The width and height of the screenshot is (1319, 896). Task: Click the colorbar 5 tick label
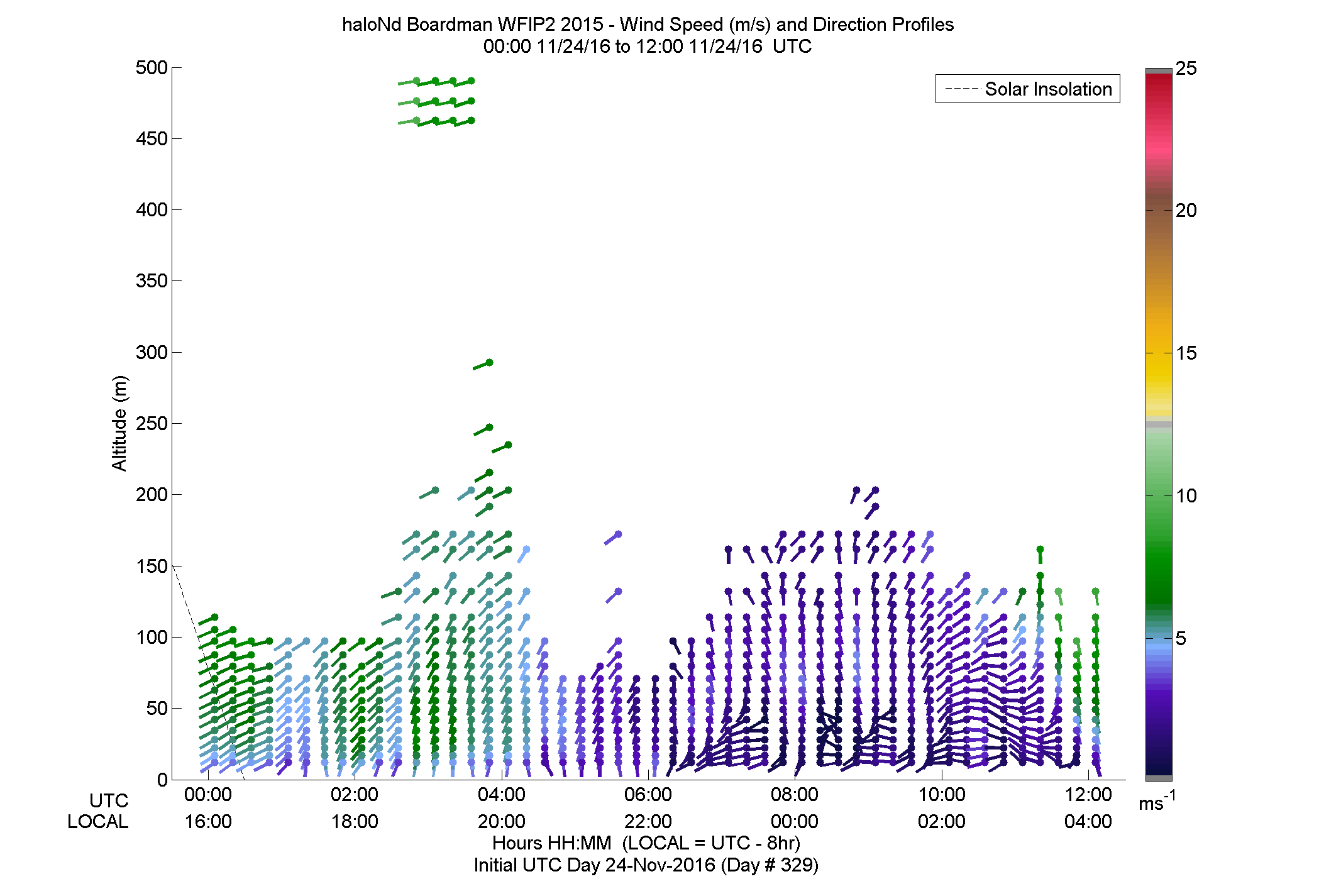click(1181, 639)
